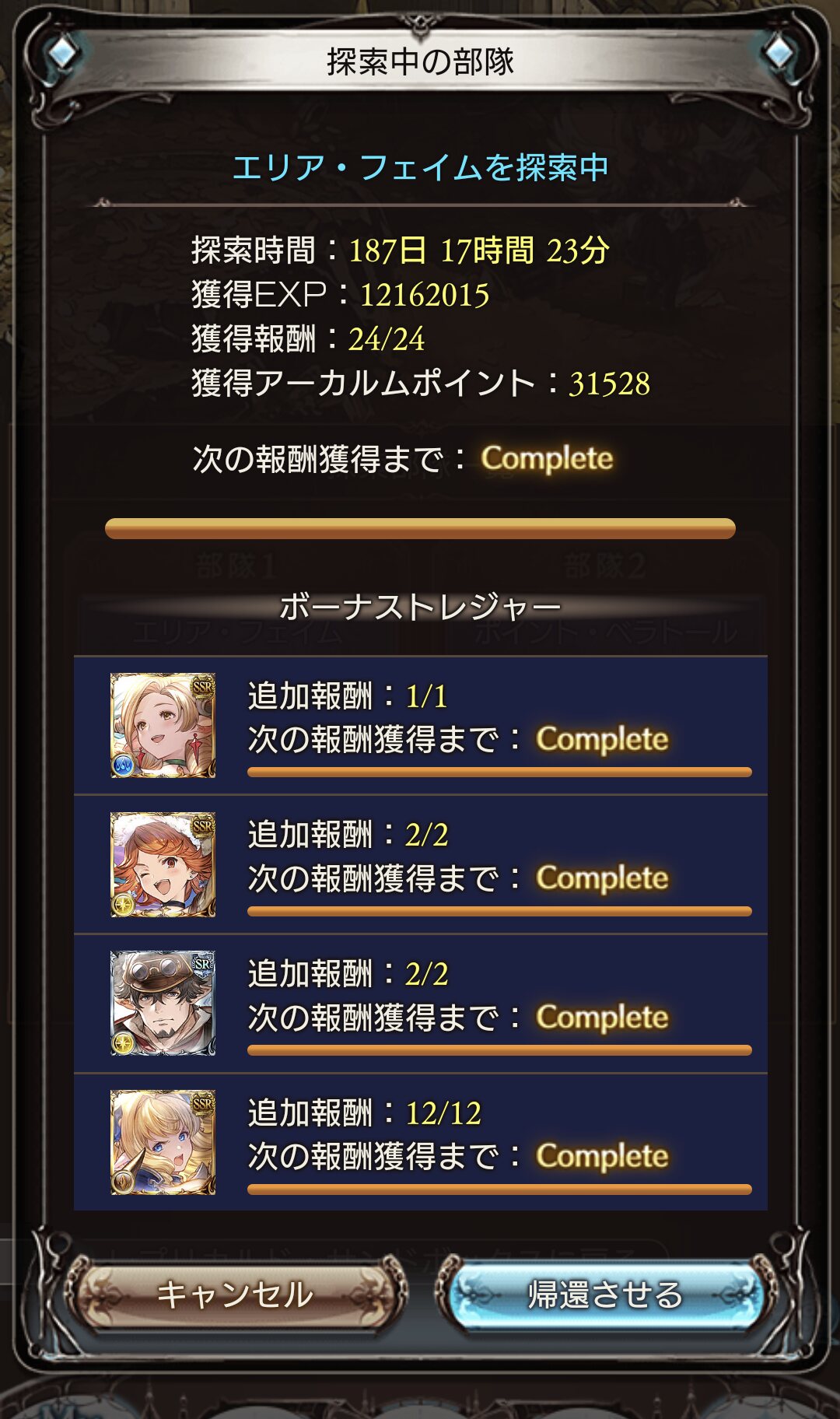Click the エリア・フェイムを探索中 heading
The width and height of the screenshot is (840, 1419).
pyautogui.click(x=420, y=167)
